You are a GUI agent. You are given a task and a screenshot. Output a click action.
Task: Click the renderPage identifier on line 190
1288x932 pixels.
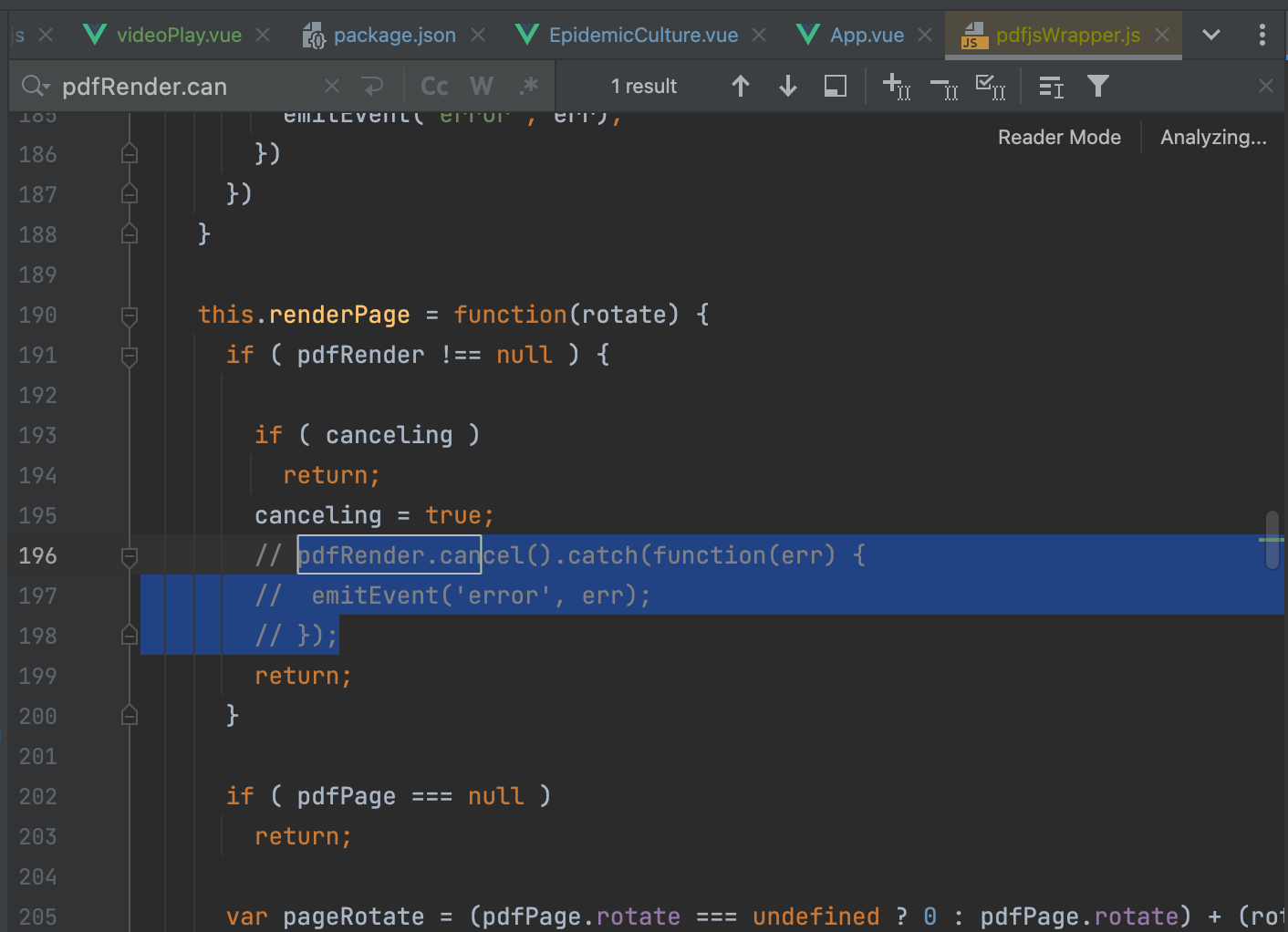coord(339,315)
